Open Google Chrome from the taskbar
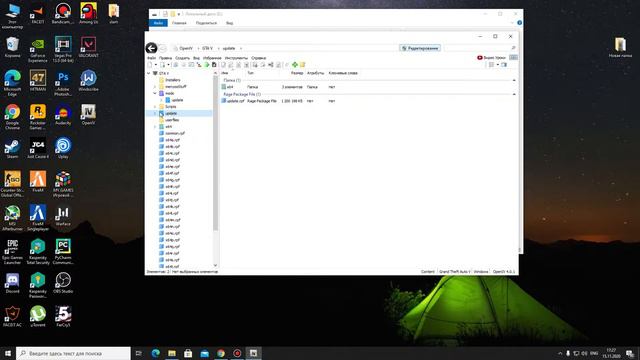The image size is (640, 360). [x=221, y=353]
